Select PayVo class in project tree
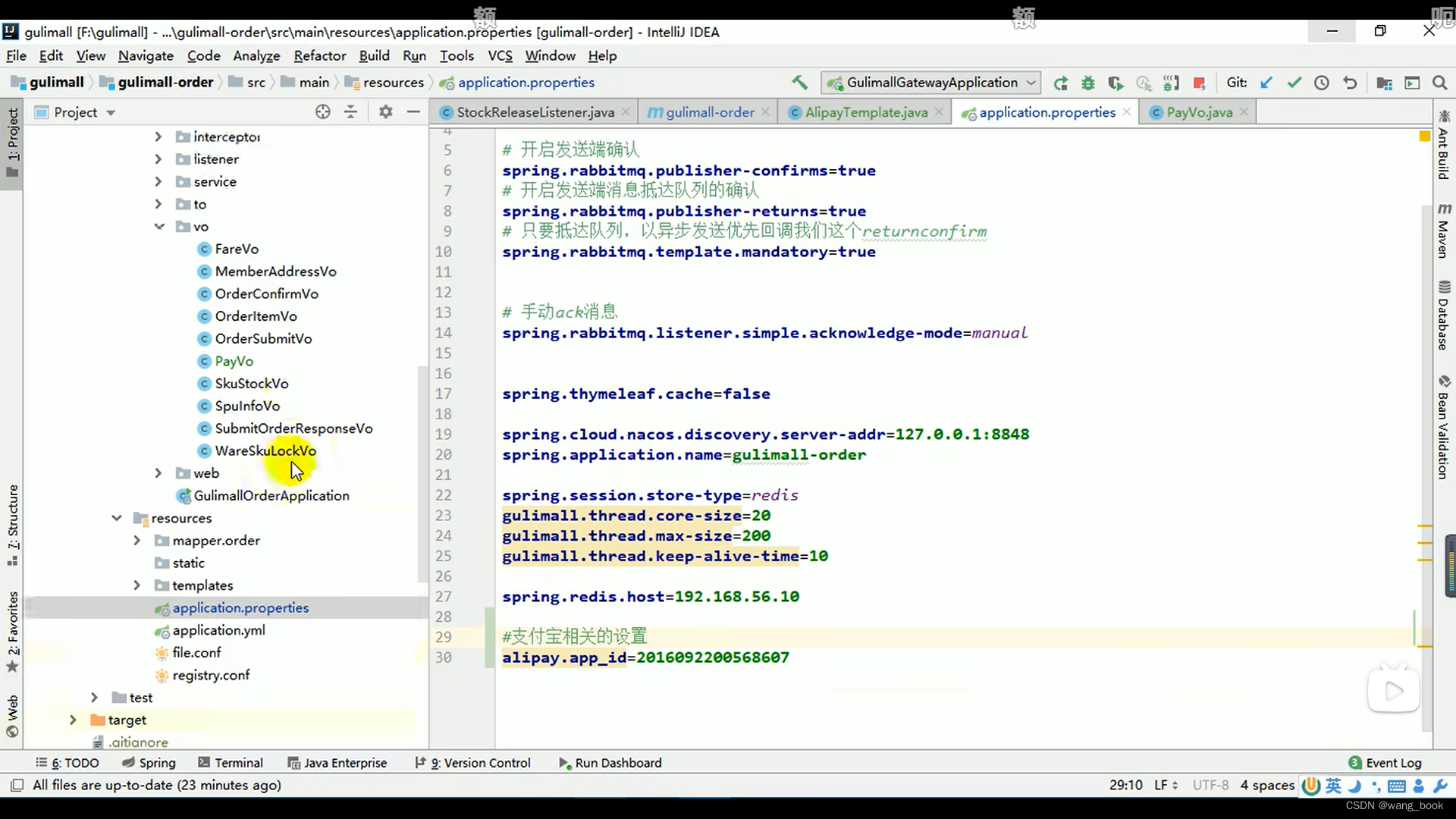 click(234, 361)
